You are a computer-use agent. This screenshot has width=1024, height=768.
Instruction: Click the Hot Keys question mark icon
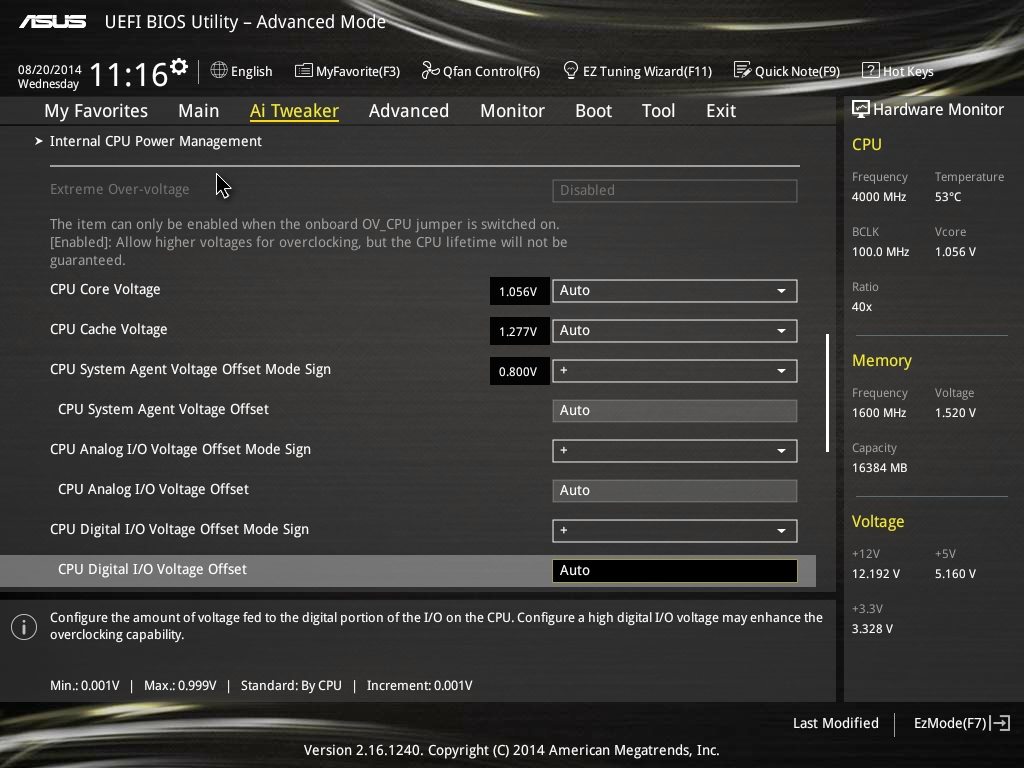(x=871, y=70)
